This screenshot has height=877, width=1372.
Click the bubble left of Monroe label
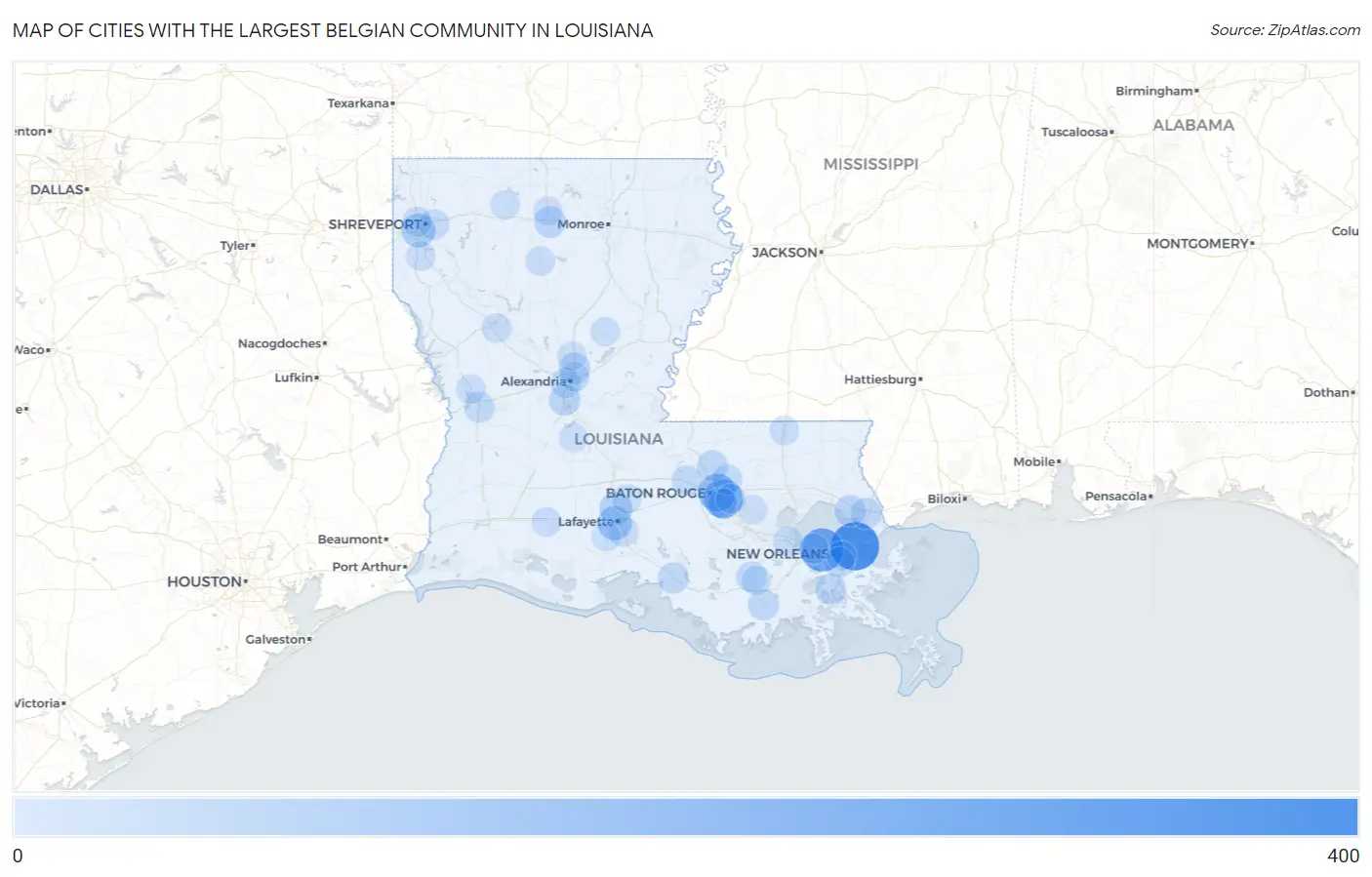pos(548,220)
